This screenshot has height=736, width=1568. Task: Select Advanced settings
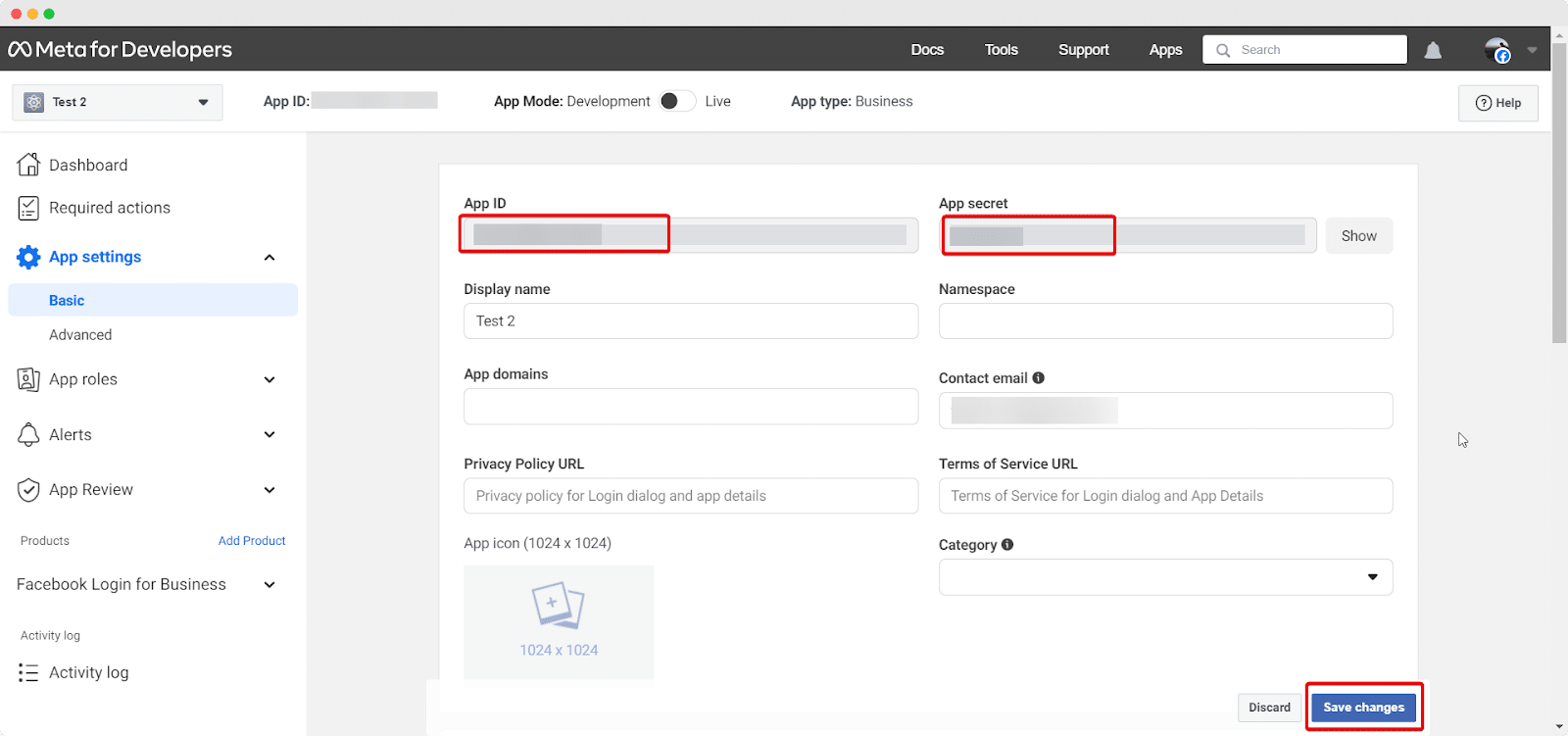[x=80, y=335]
